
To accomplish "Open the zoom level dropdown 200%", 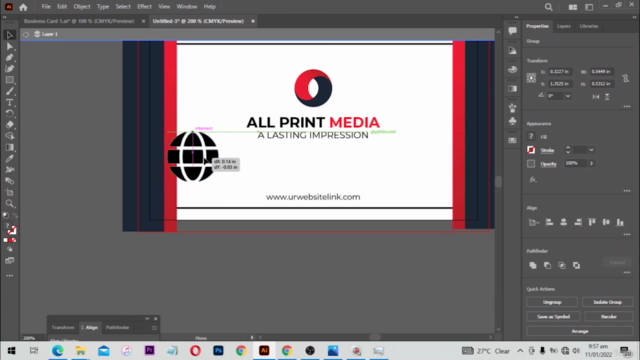I will (x=33, y=338).
